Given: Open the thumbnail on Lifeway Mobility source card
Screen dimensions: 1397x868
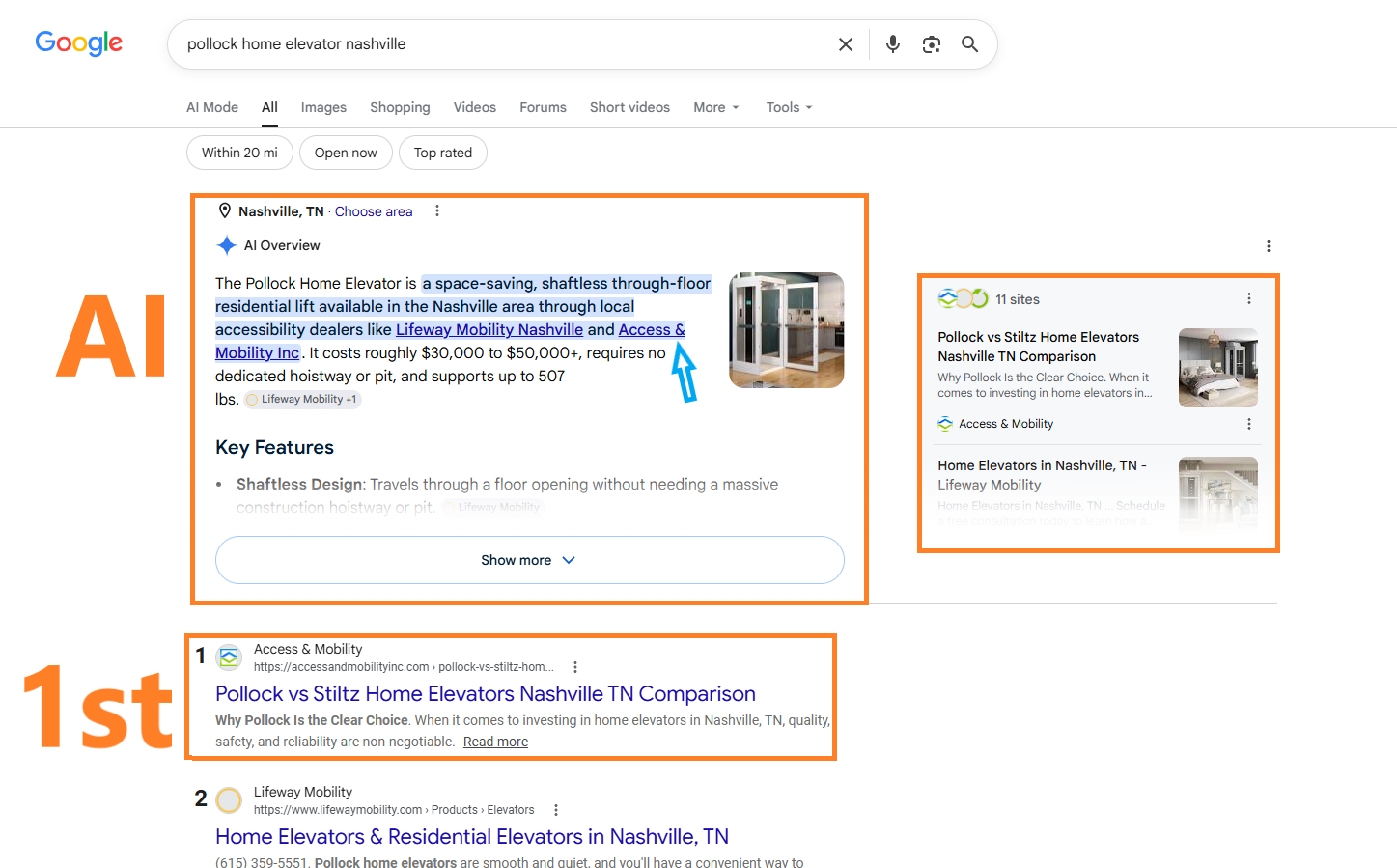Looking at the screenshot, I should [1218, 494].
